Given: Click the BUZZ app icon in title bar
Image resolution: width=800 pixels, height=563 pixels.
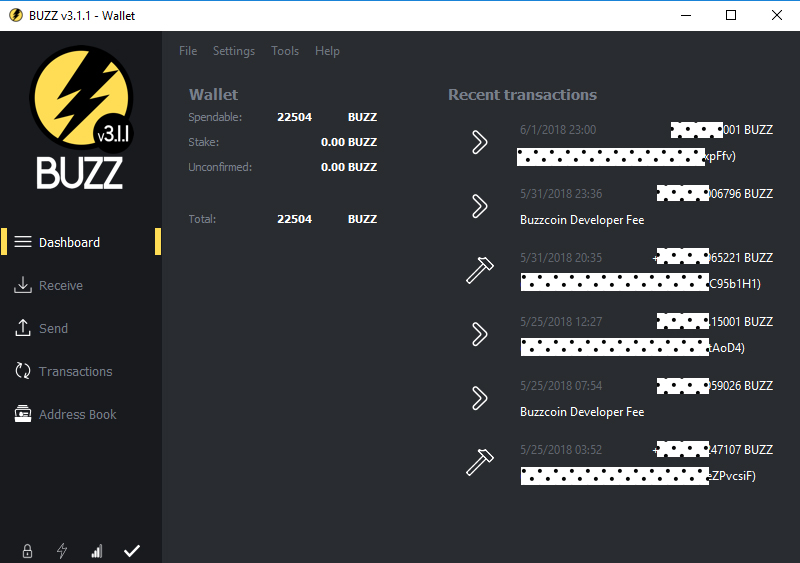Looking at the screenshot, I should [16, 15].
